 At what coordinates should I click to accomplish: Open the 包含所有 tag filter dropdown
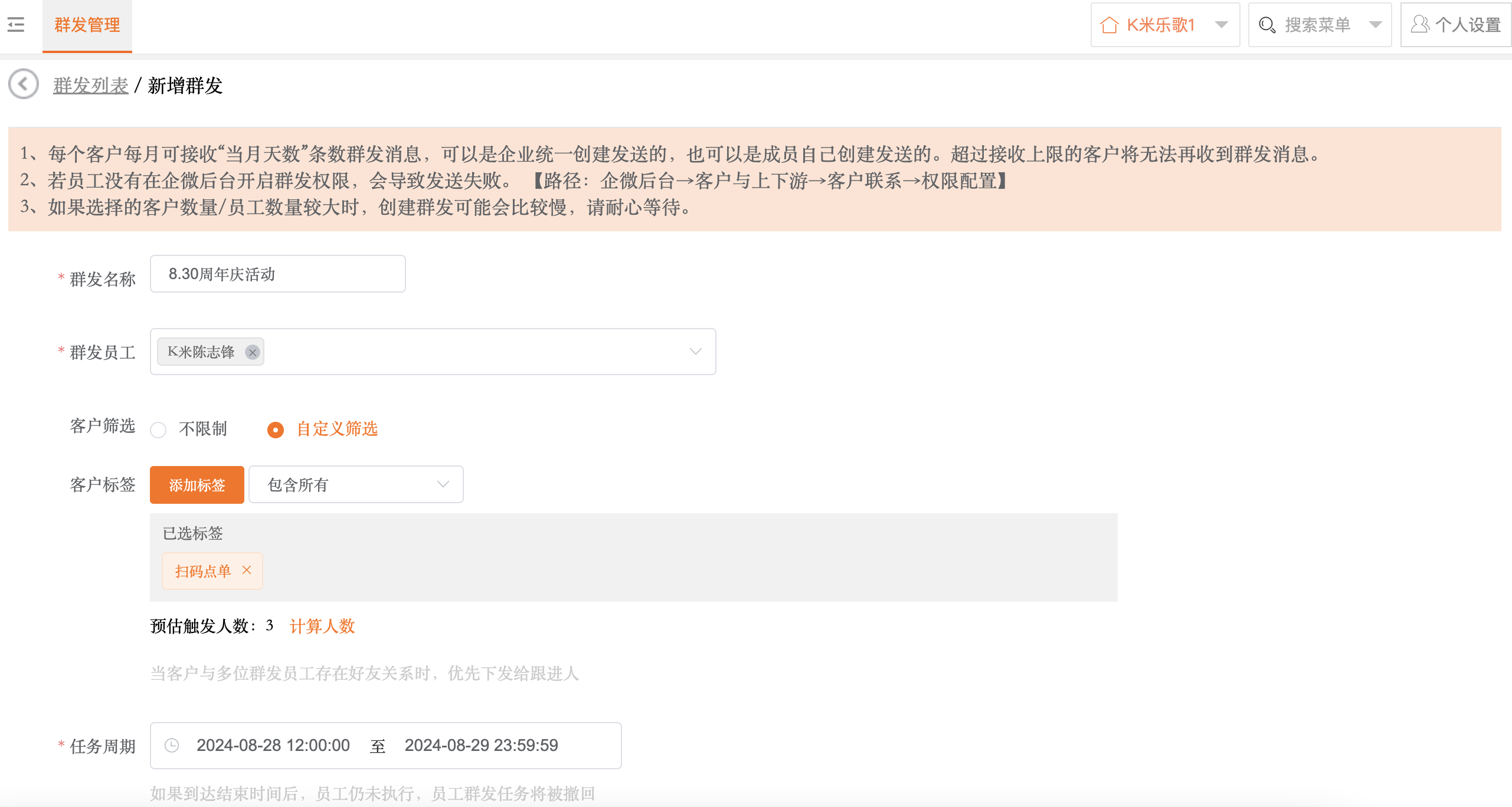(356, 484)
